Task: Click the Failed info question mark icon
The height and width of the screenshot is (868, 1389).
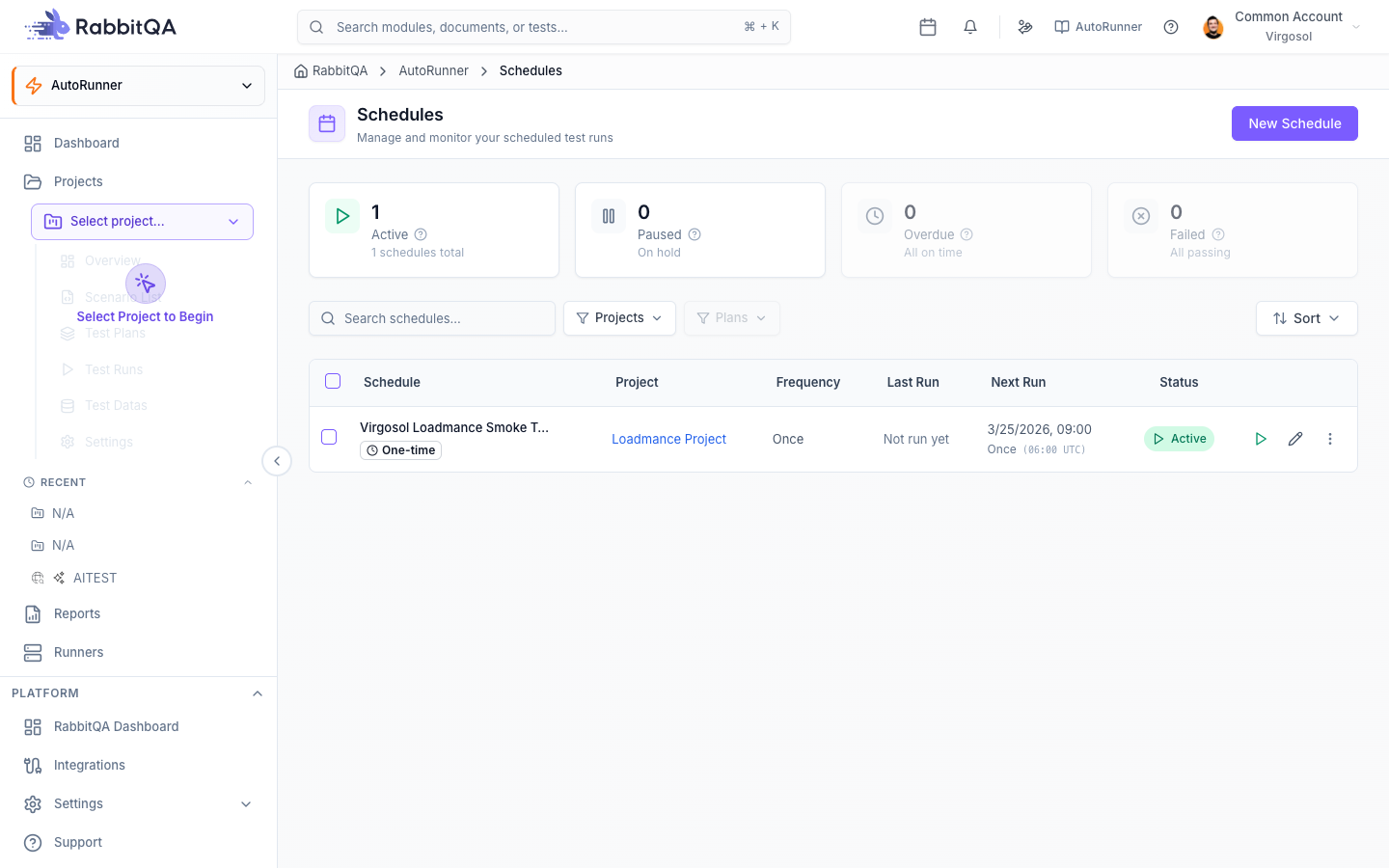Action: pos(1218,234)
